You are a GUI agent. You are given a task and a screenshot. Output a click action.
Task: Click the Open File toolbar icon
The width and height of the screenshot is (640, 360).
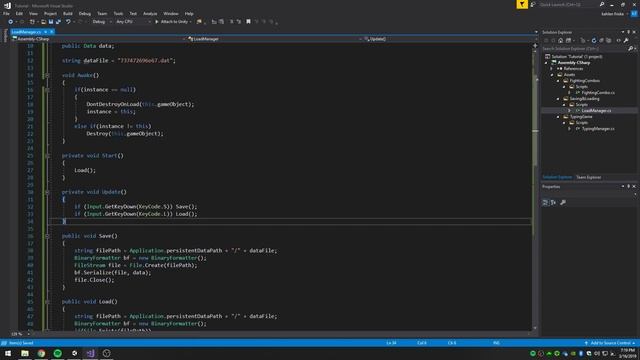(44, 22)
